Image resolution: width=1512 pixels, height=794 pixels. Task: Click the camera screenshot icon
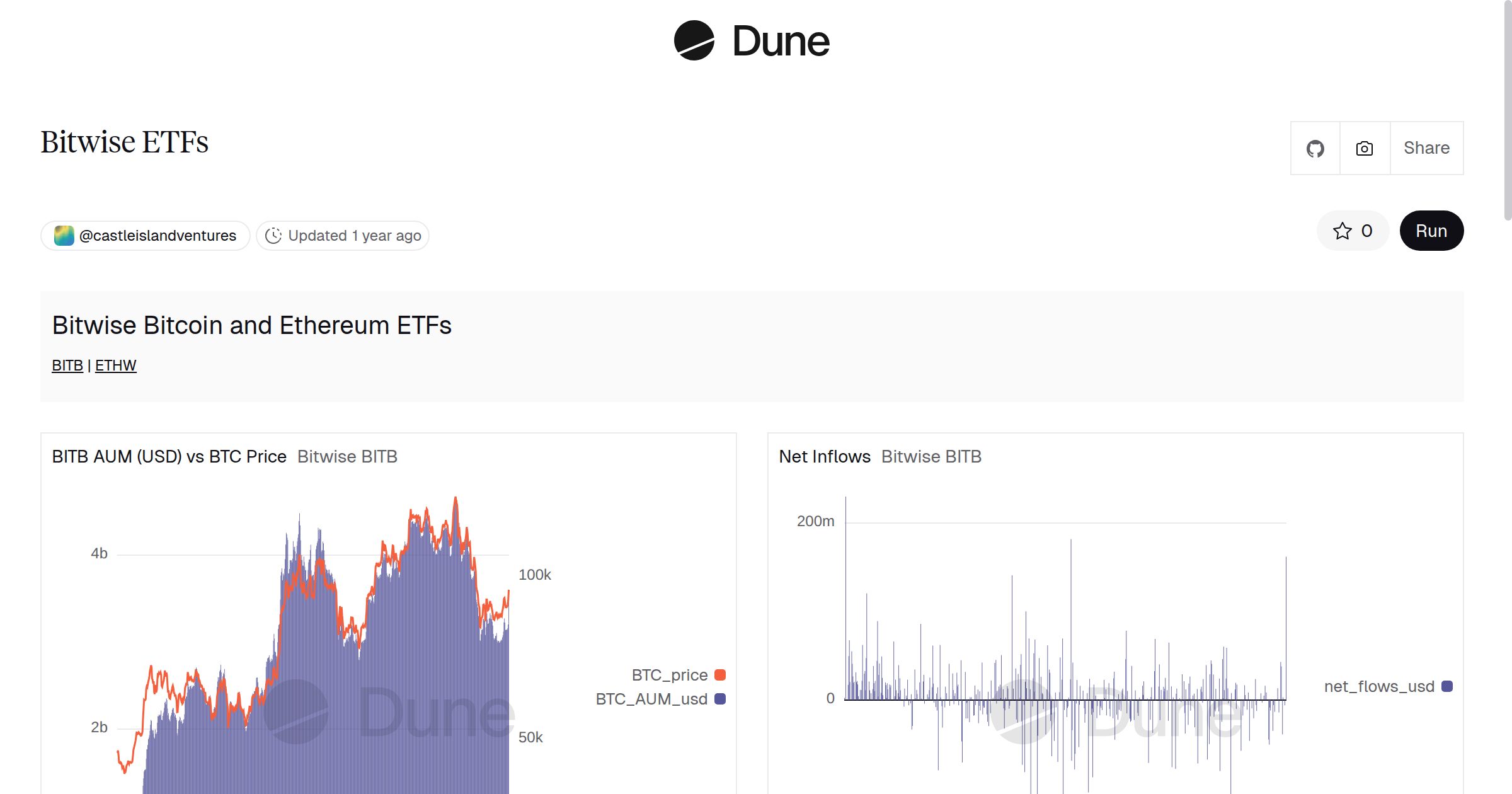click(x=1363, y=147)
